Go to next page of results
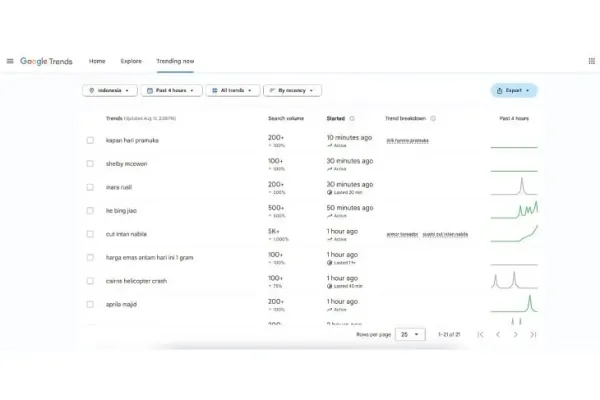 click(515, 335)
